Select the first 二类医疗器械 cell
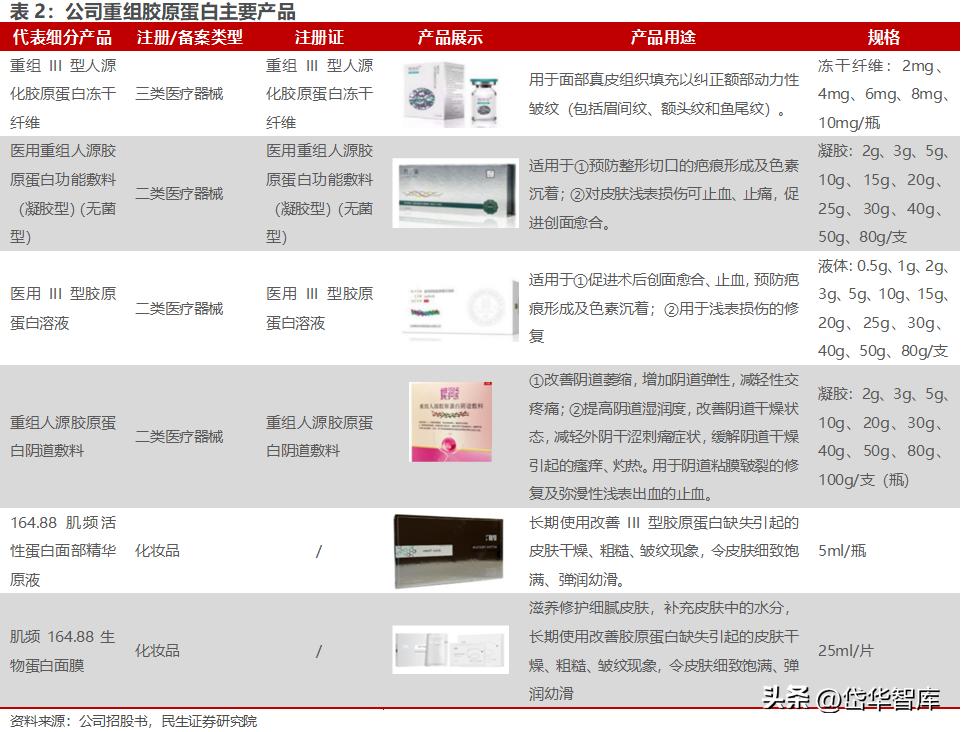The height and width of the screenshot is (732, 961). (x=178, y=193)
